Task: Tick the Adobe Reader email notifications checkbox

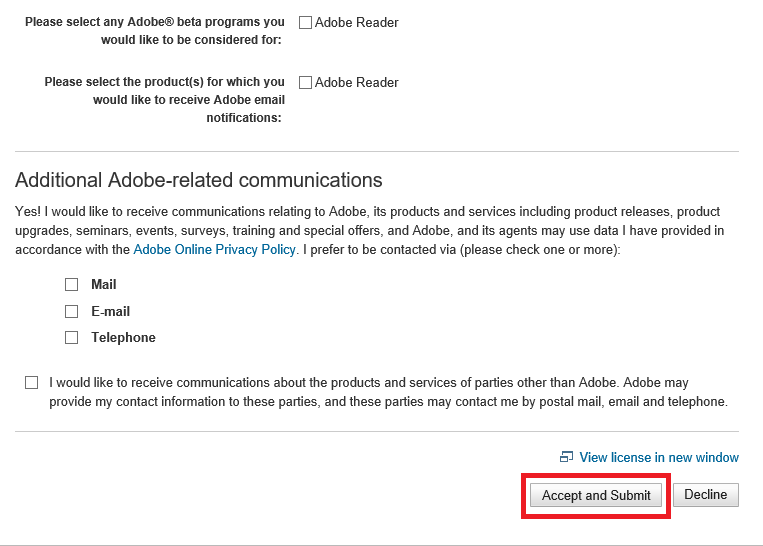Action: tap(306, 83)
